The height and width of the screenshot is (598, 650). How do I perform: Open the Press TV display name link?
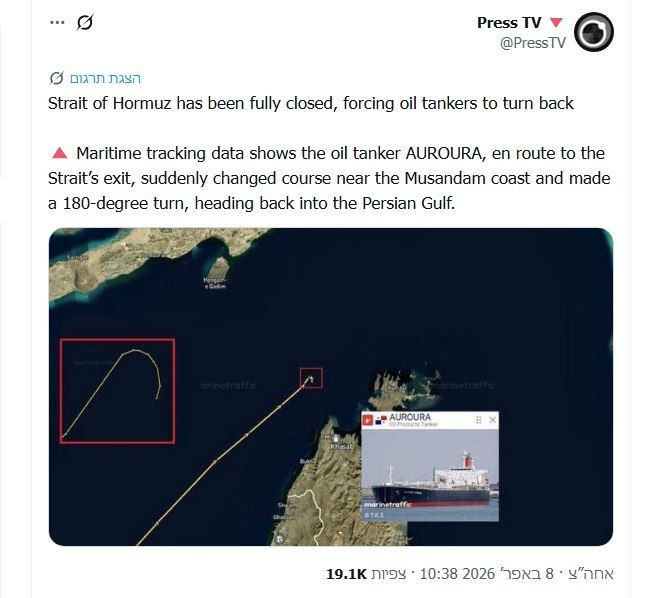509,23
